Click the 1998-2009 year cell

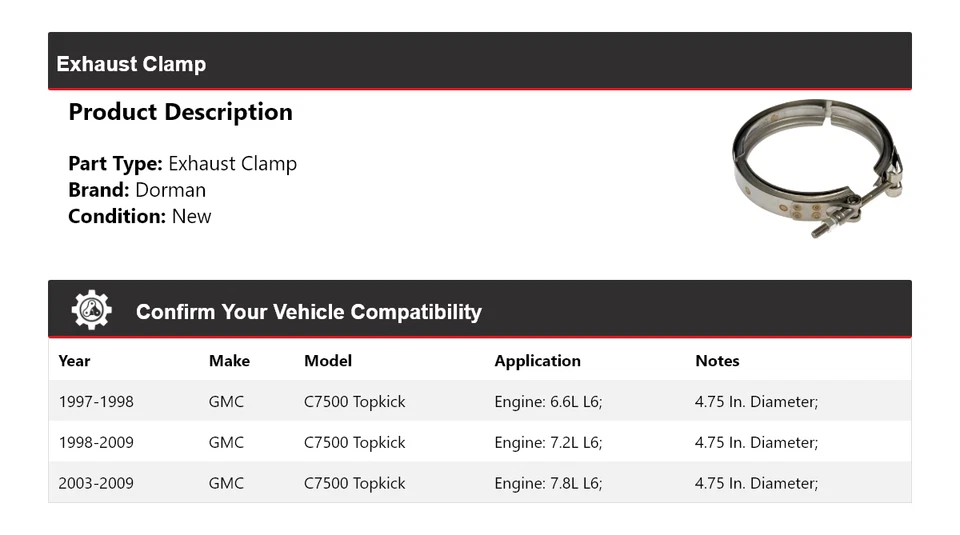(x=96, y=442)
